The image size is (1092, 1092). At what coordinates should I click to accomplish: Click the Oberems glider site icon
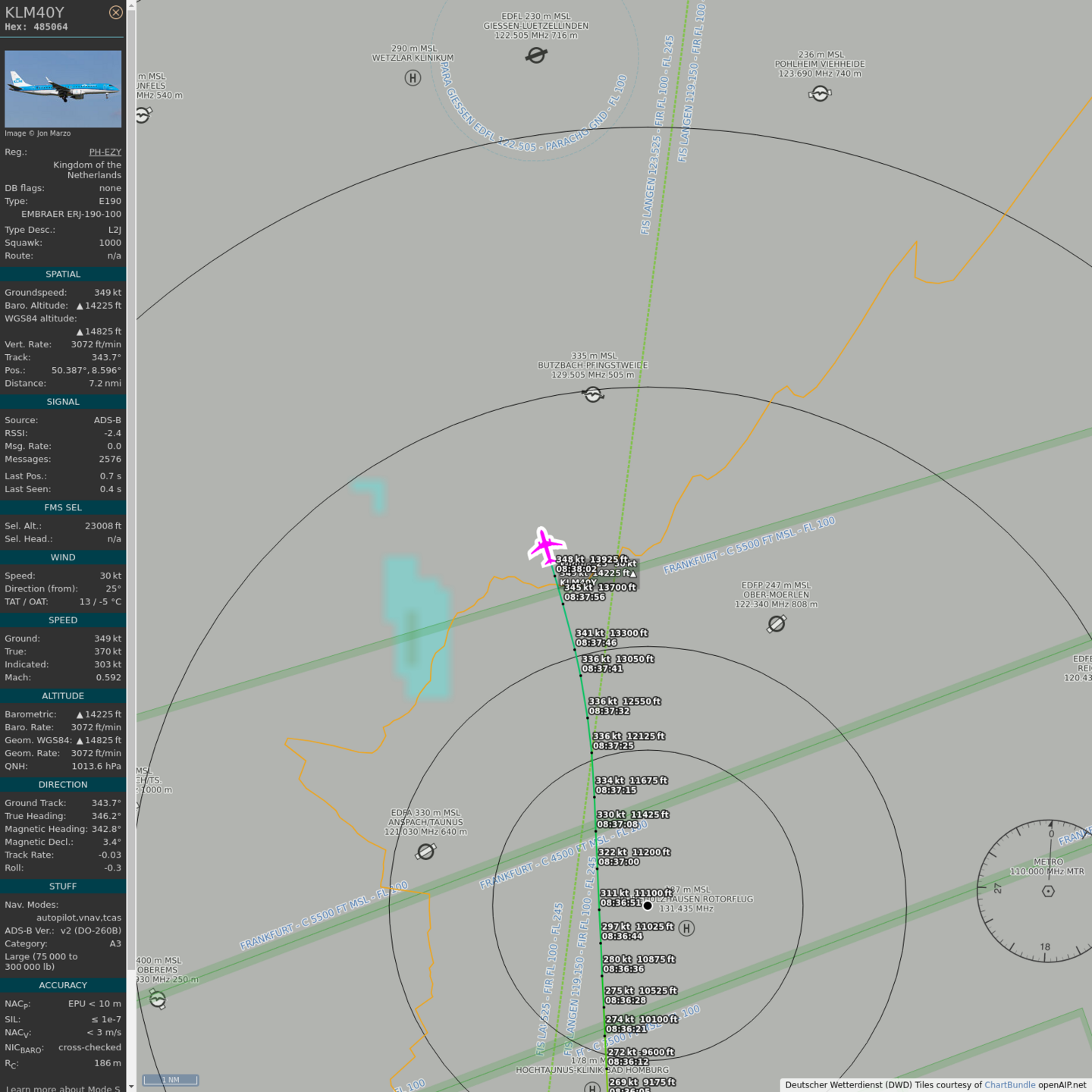point(157,999)
